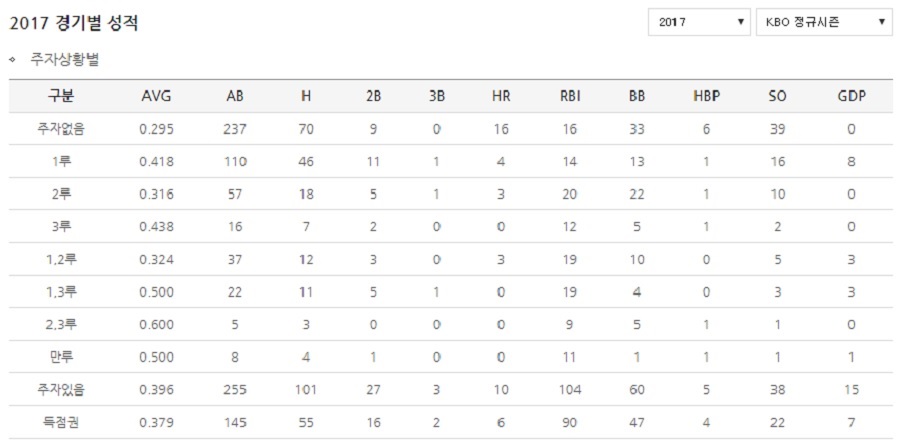Image resolution: width=900 pixels, height=446 pixels.
Task: Click the 구분 column header
Action: pyautogui.click(x=60, y=96)
